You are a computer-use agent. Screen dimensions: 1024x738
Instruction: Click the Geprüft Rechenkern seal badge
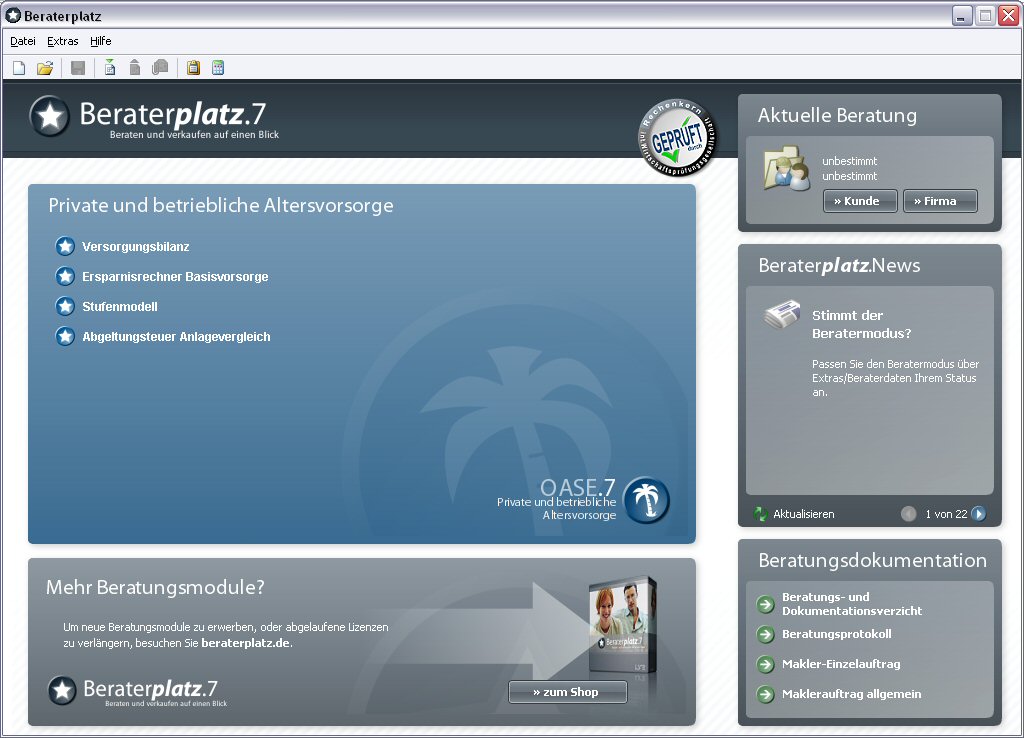click(677, 138)
